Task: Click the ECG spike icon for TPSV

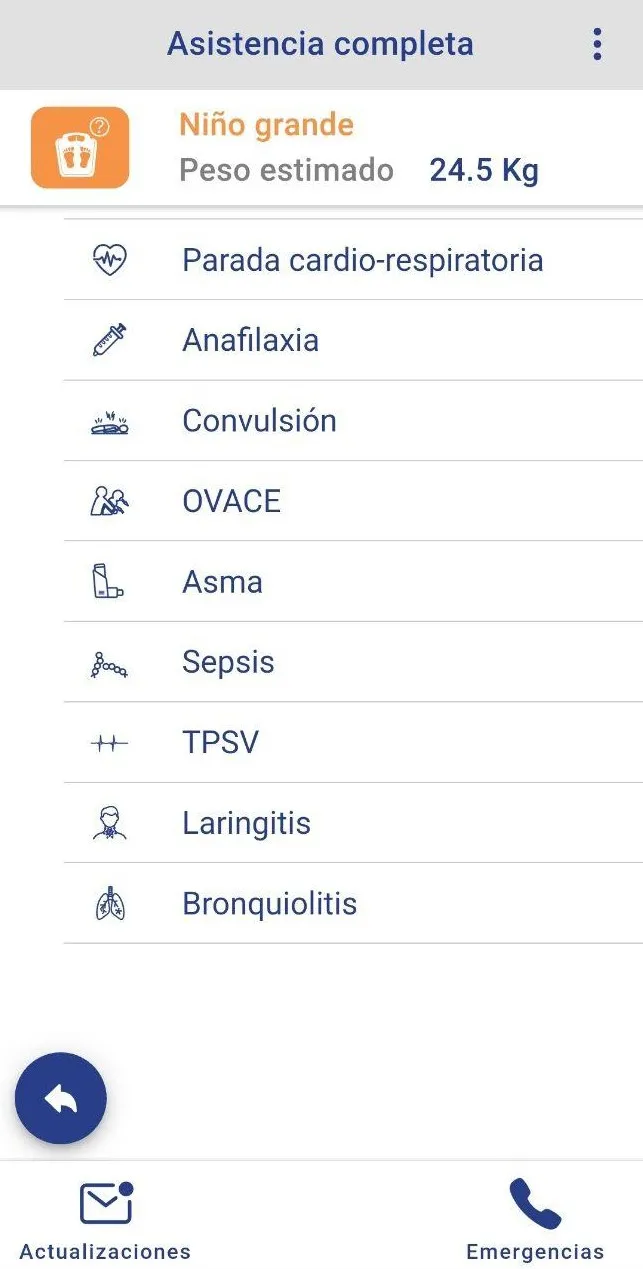Action: tap(109, 743)
